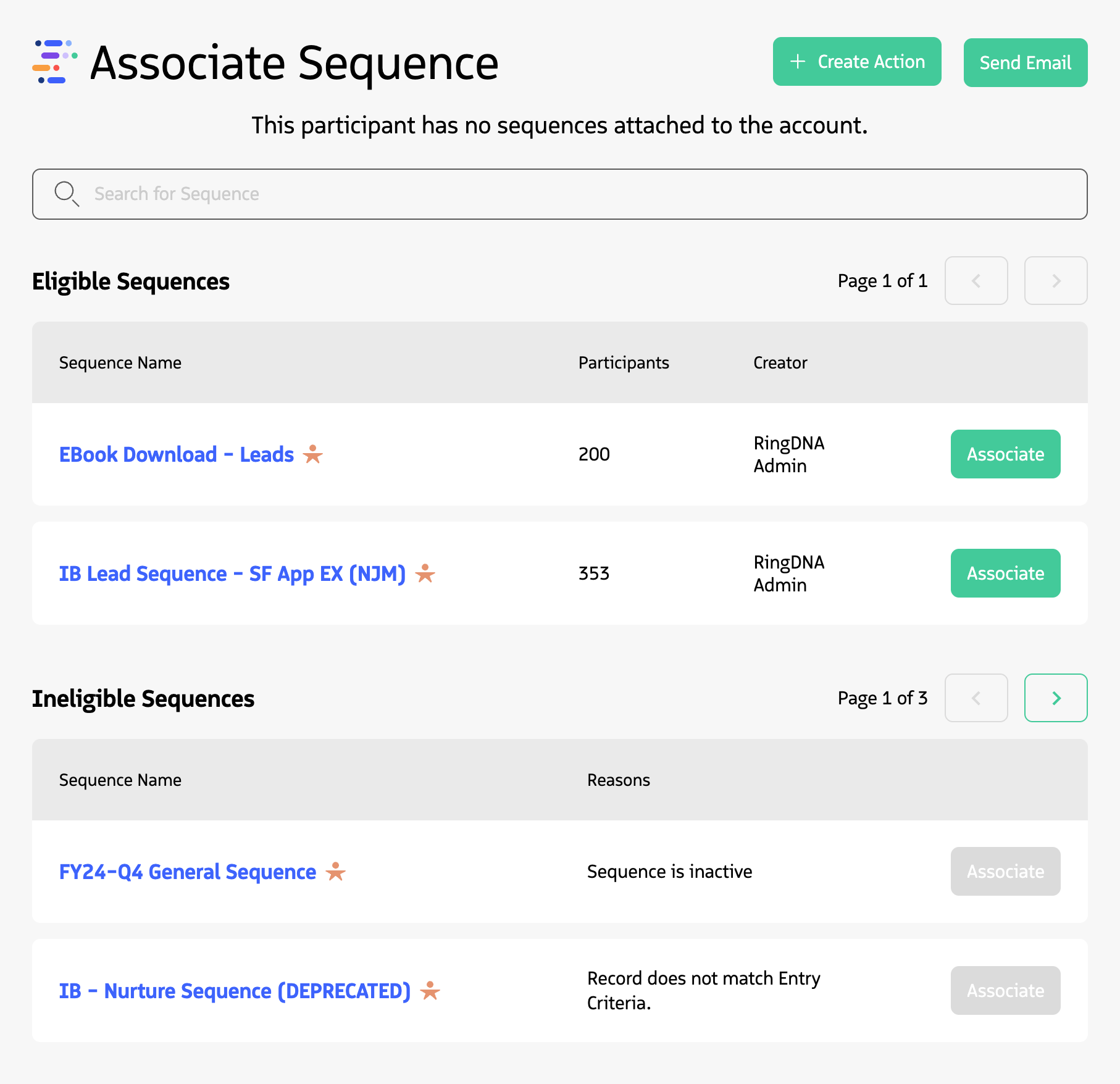Click the Associate Sequence app logo icon
This screenshot has width=1120, height=1084.
click(53, 62)
